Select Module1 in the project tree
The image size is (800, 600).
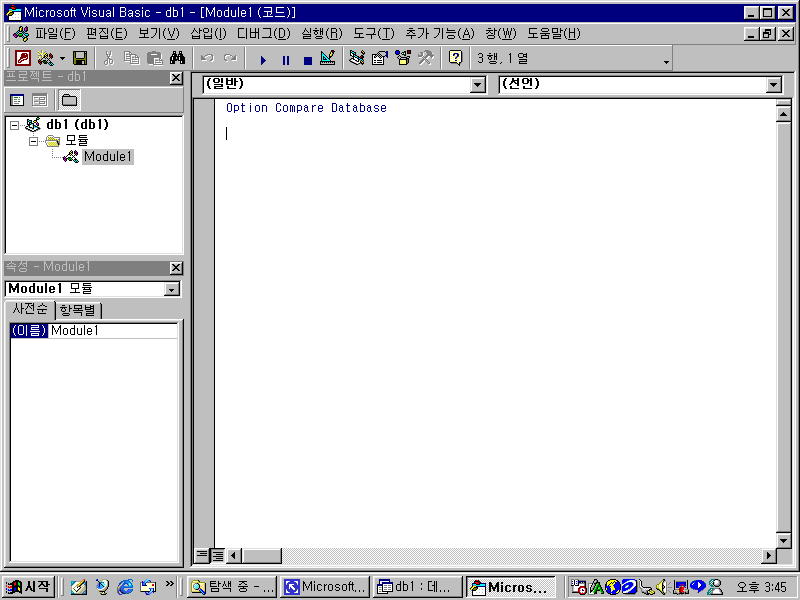(107, 157)
